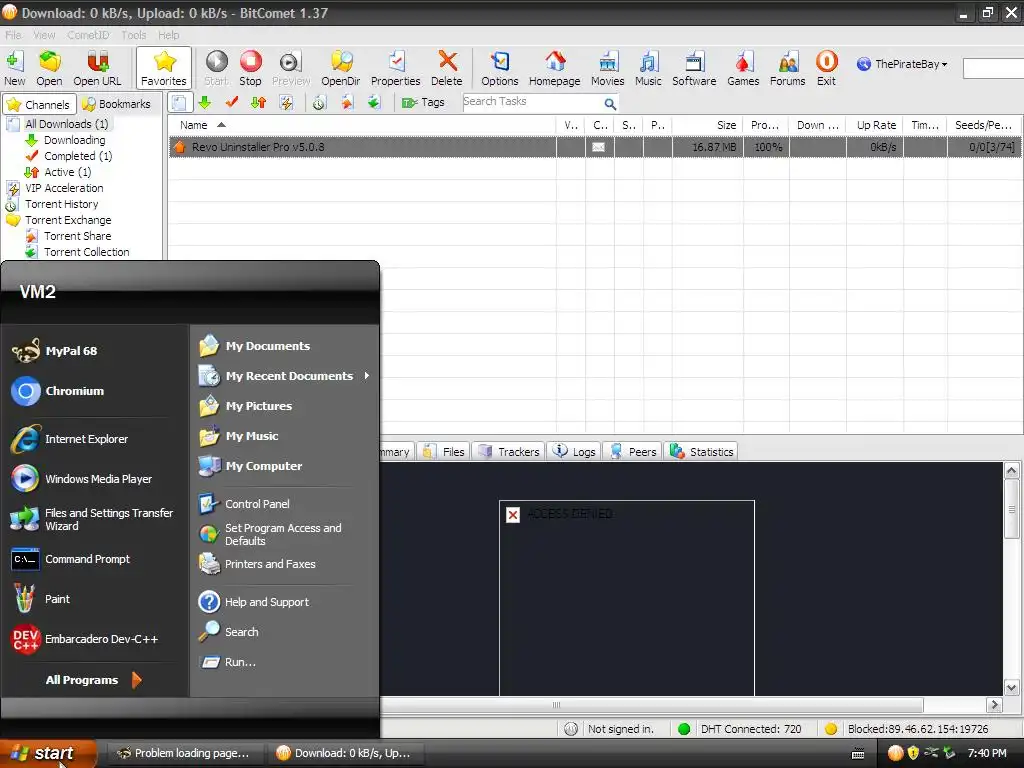Image resolution: width=1024 pixels, height=768 pixels.
Task: Select Active (1) in sidebar
Action: [67, 172]
